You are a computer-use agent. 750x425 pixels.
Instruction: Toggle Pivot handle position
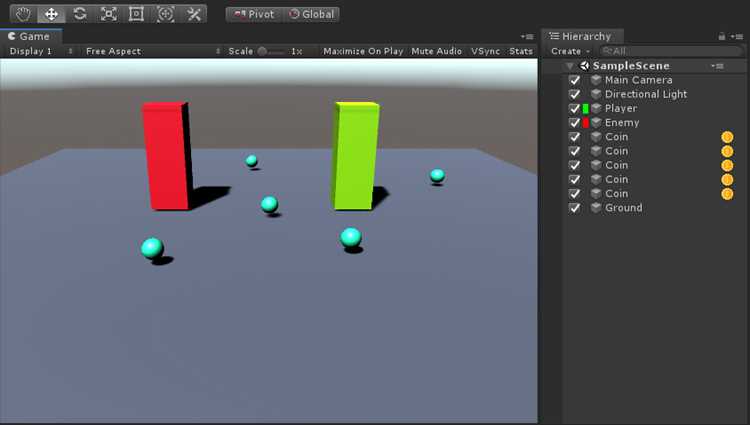point(254,14)
